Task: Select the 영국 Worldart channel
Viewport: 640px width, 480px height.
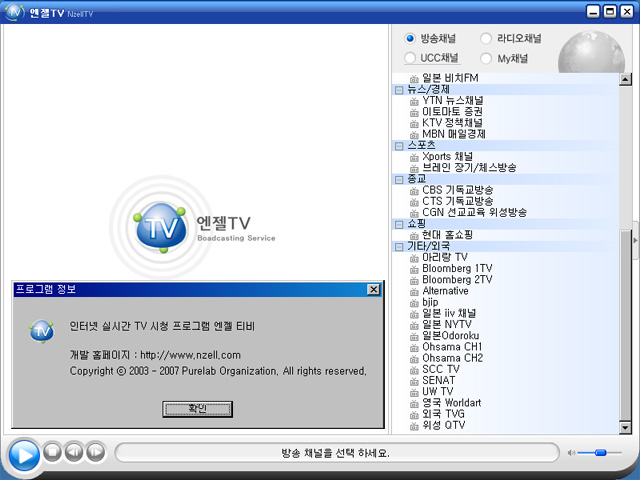Action: pyautogui.click(x=451, y=403)
